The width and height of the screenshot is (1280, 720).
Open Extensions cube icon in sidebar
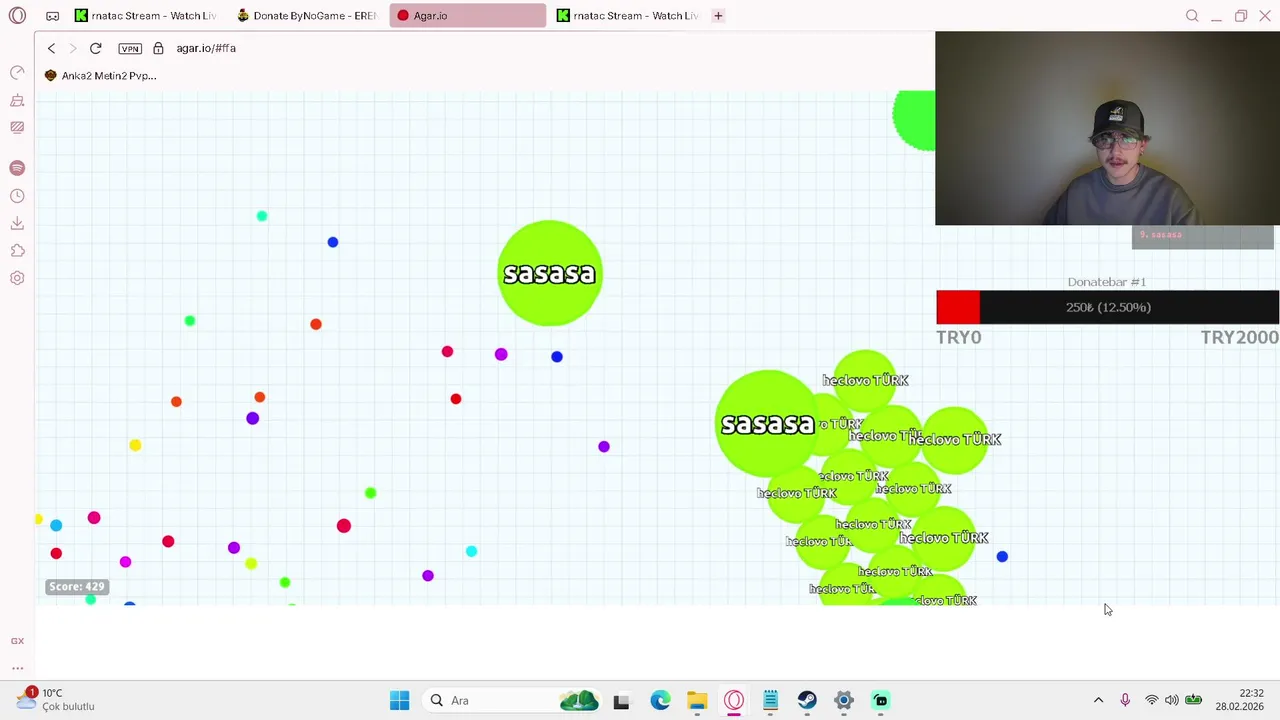17,251
